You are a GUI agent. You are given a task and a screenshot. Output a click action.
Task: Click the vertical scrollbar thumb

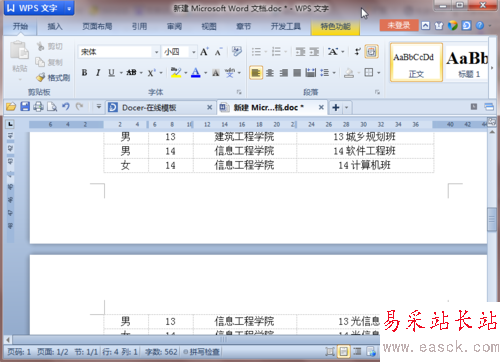492,219
